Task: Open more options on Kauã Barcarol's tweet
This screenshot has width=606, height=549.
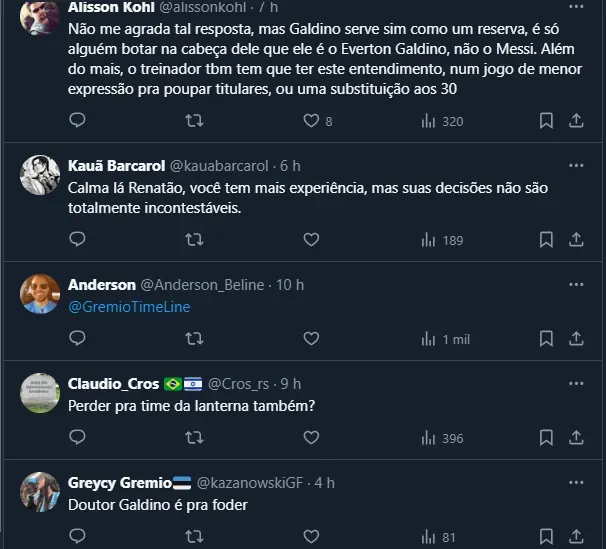Action: (x=576, y=165)
